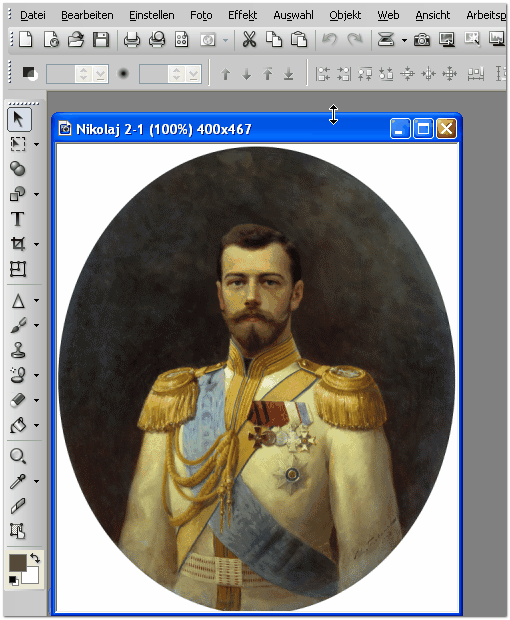Select the Clone stamp tool
Viewport: 510px width, 620px height.
[18, 350]
